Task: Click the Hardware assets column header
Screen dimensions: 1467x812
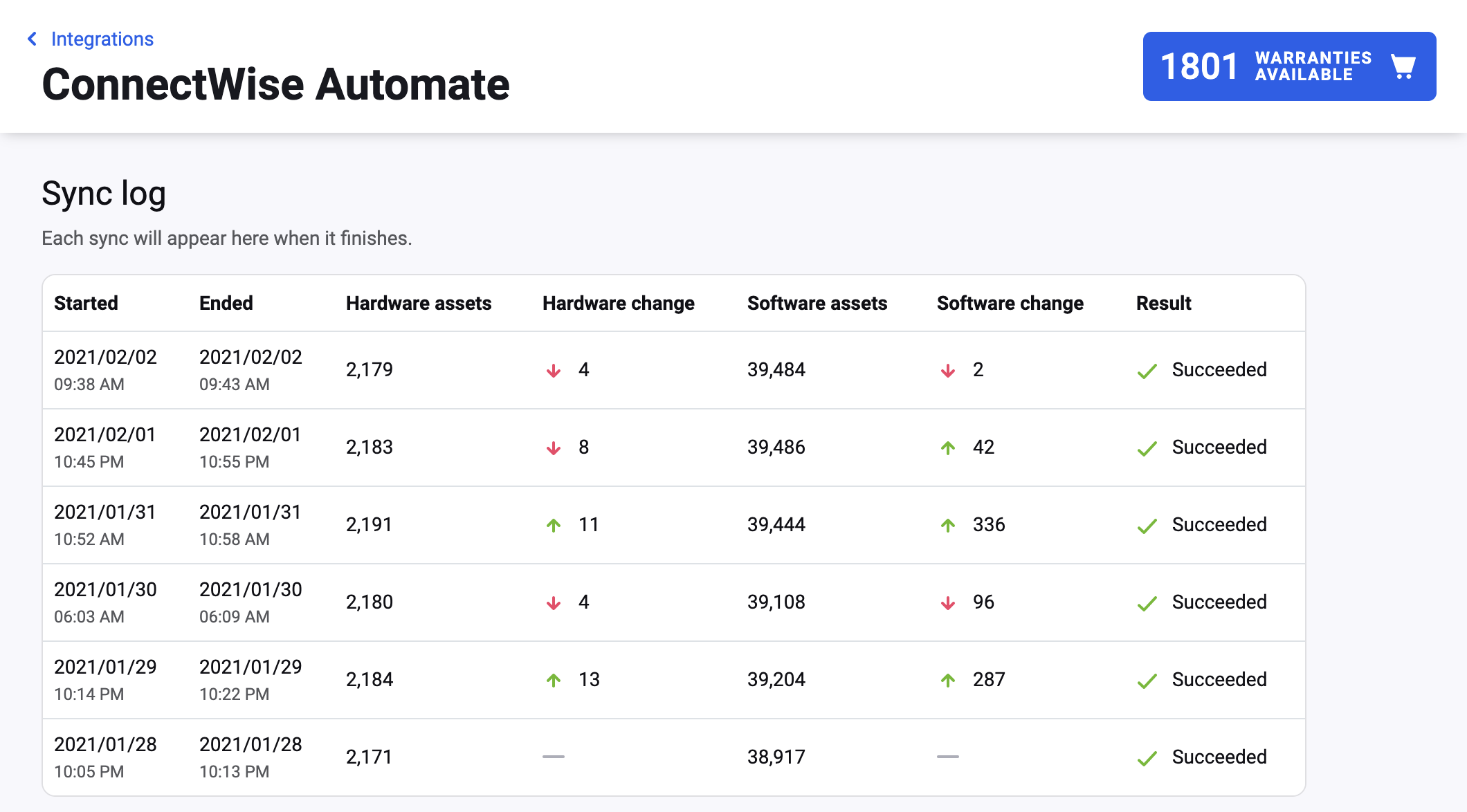Action: 418,303
